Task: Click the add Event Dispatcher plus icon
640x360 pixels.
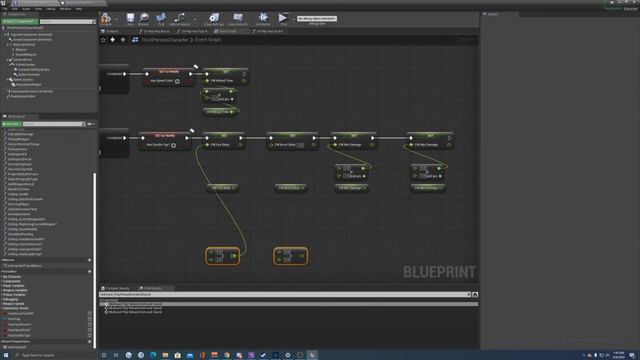Action: (89, 342)
